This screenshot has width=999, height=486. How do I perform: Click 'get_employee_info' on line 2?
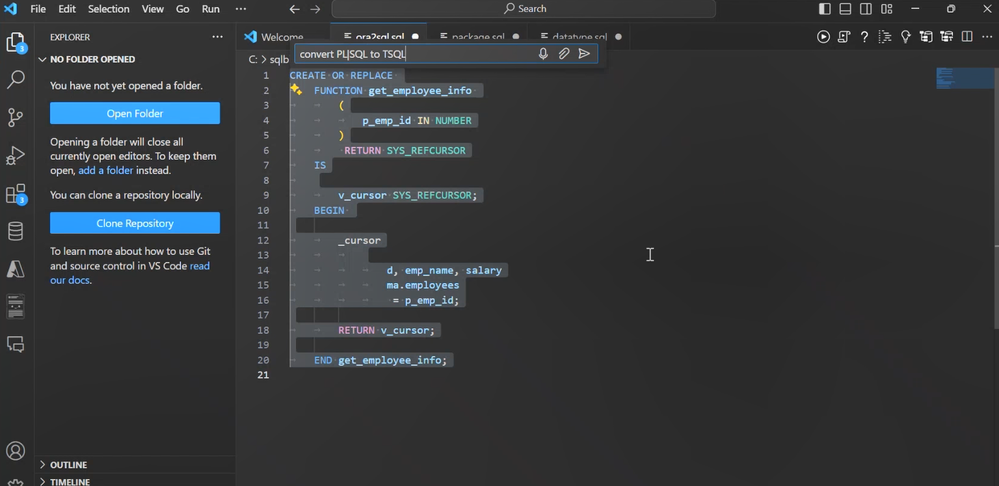tap(420, 90)
